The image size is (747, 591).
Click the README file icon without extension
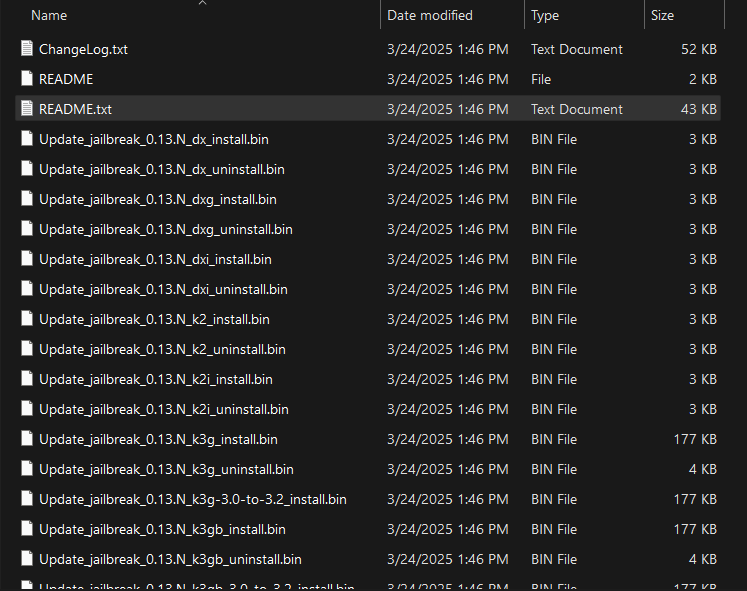[27, 79]
